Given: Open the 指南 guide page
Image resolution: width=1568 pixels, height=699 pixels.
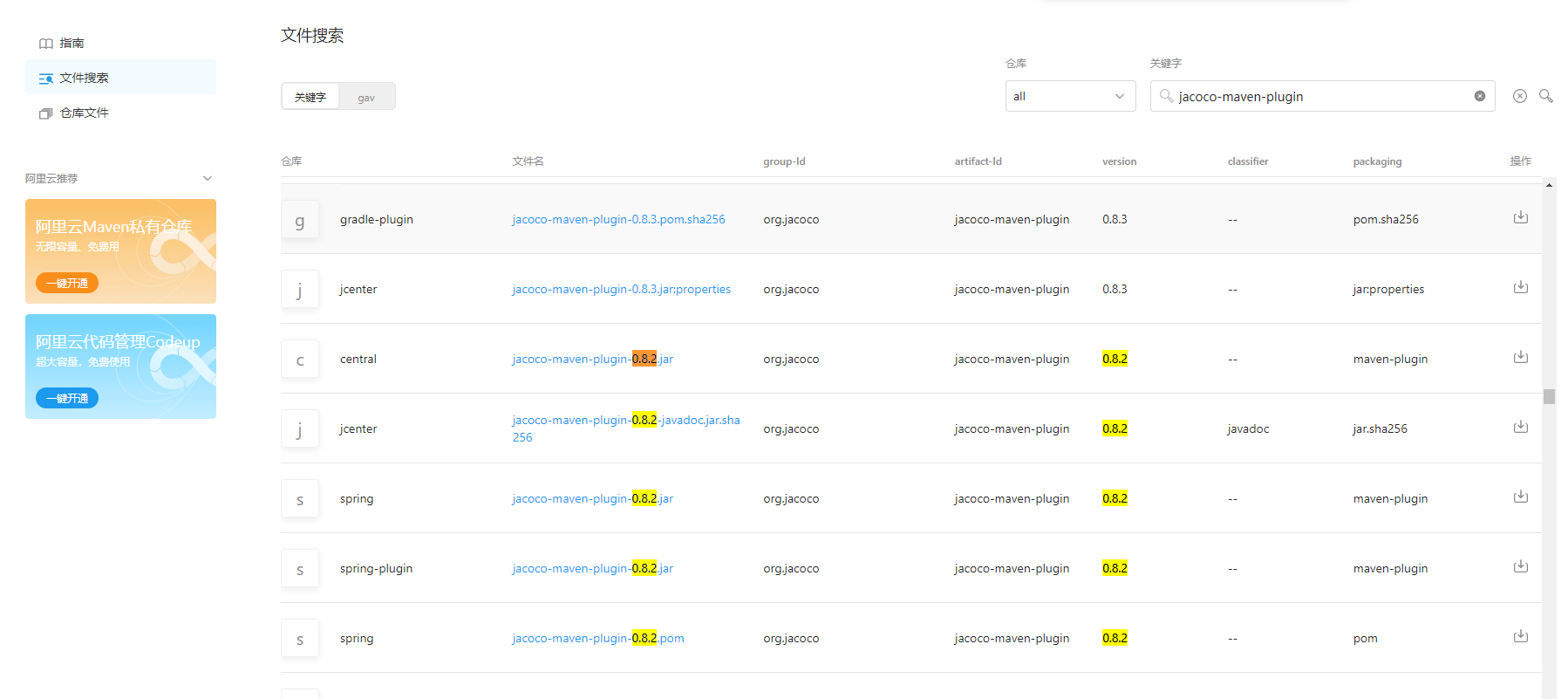Looking at the screenshot, I should coord(120,43).
